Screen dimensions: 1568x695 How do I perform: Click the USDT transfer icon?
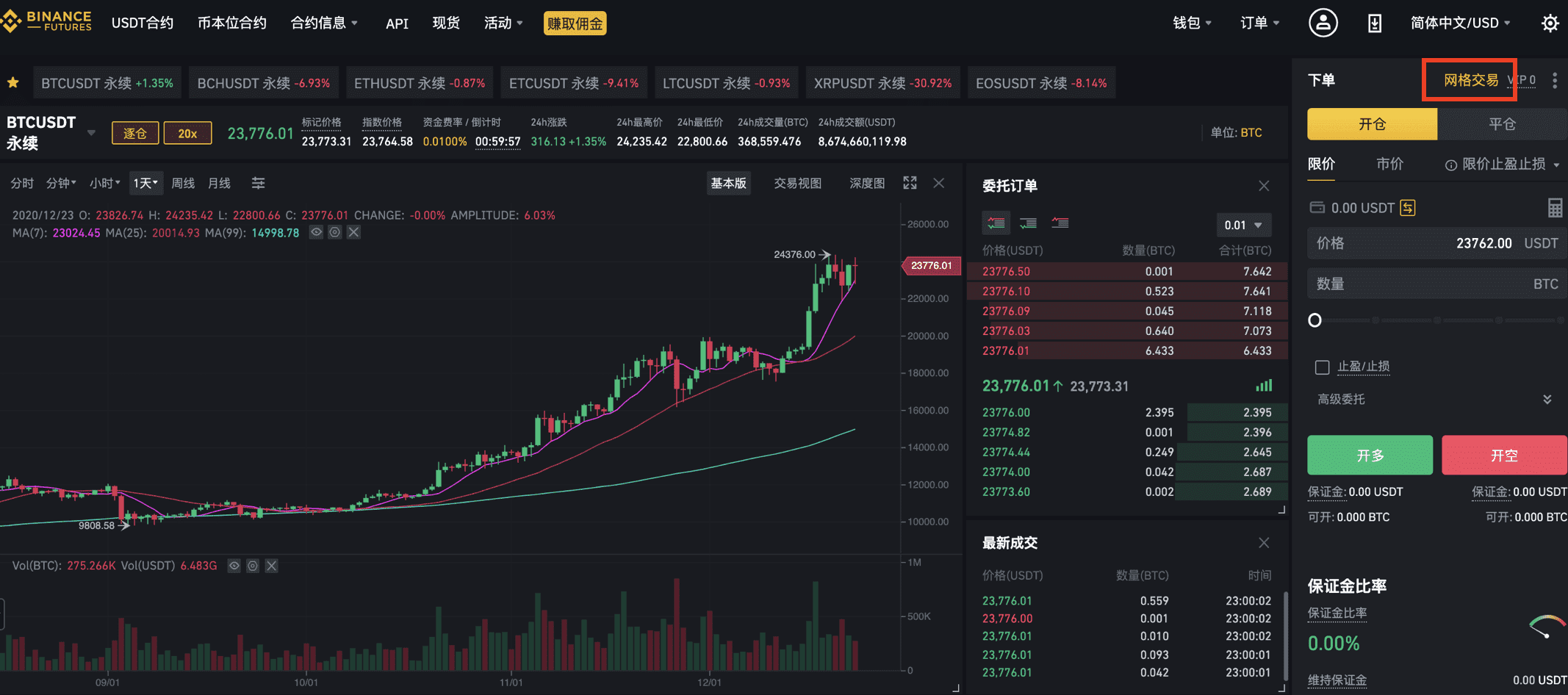point(1407,208)
